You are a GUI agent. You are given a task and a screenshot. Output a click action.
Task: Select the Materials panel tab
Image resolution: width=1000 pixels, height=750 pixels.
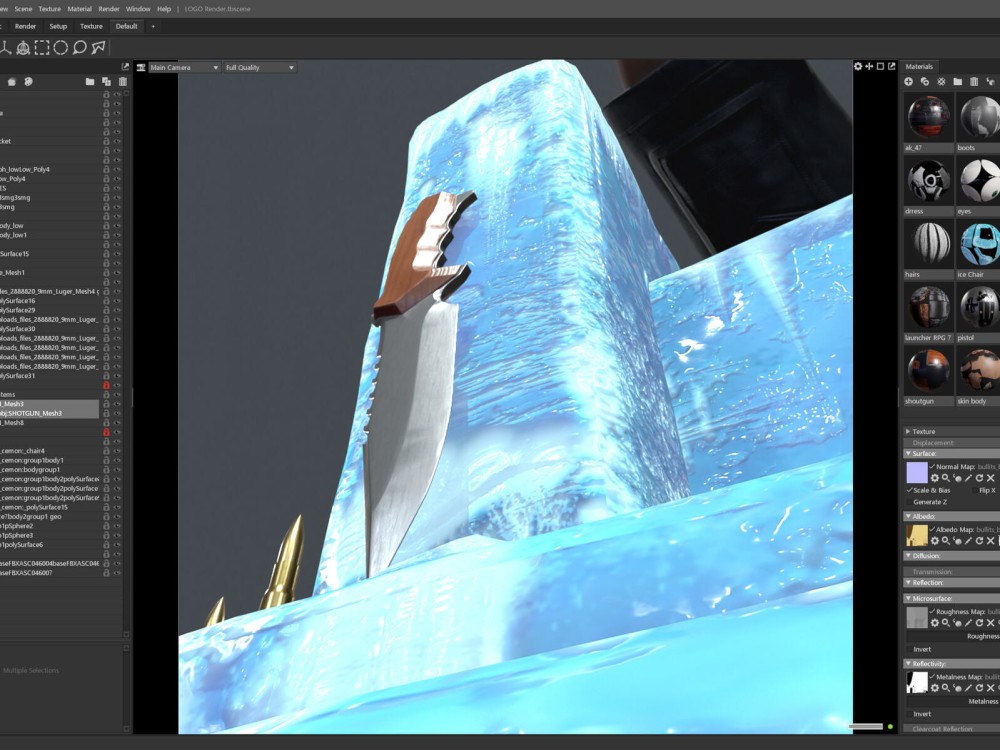coord(919,66)
